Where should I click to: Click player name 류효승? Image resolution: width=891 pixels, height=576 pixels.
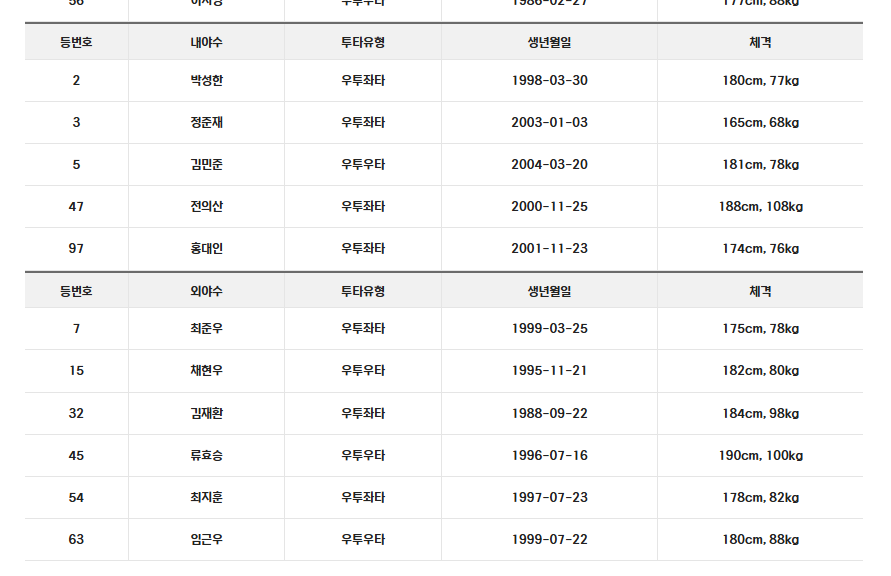coord(206,456)
